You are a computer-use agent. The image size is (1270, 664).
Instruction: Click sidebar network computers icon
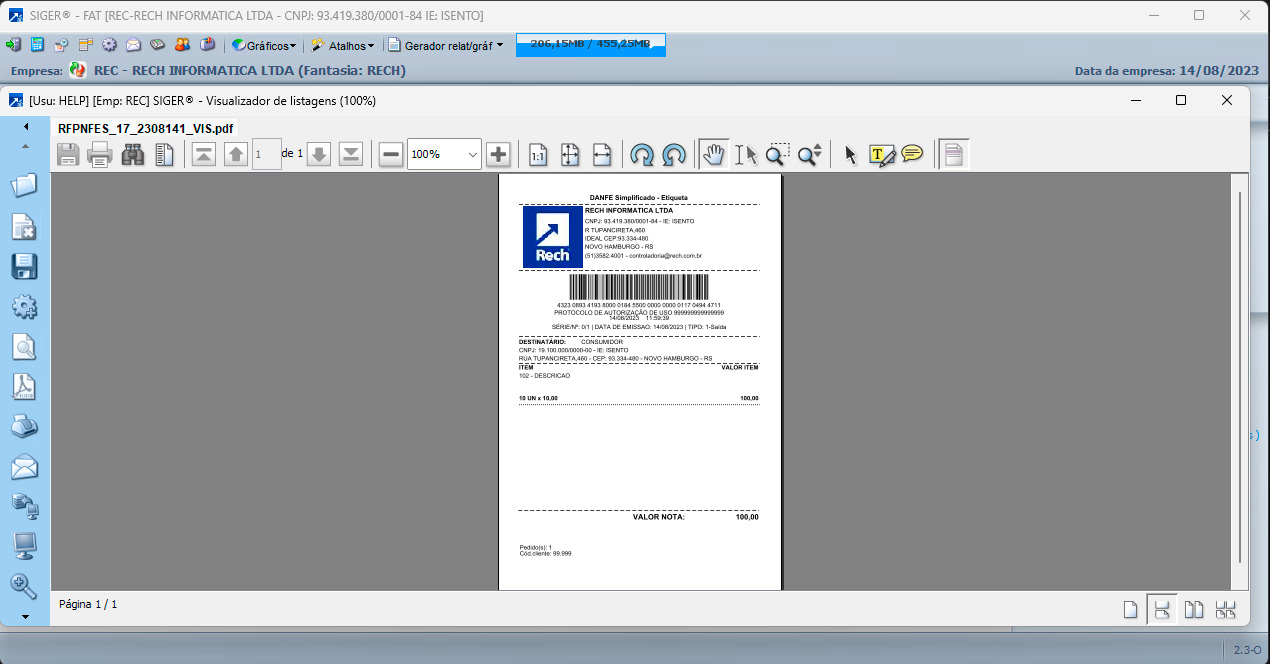click(24, 506)
